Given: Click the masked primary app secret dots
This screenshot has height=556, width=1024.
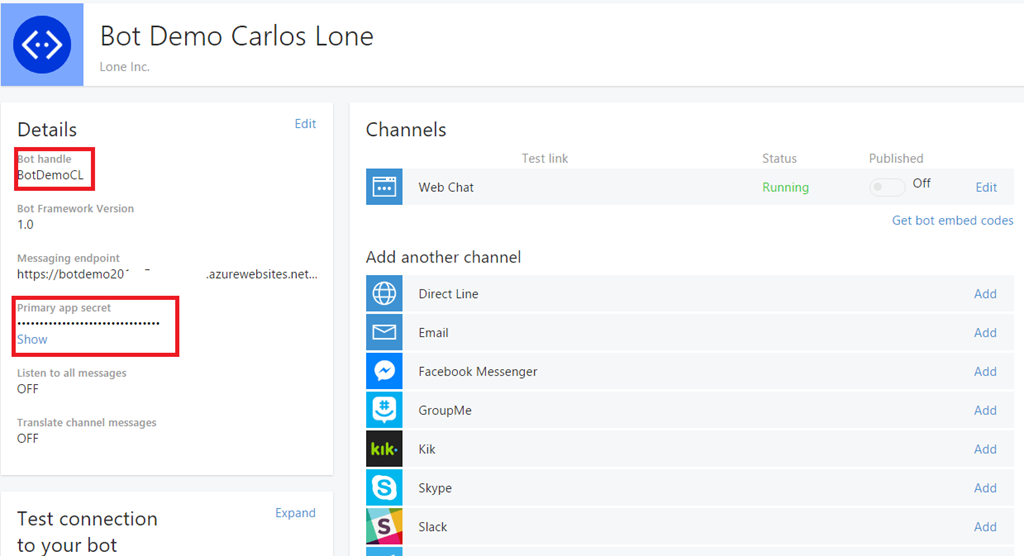Looking at the screenshot, I should 88,323.
